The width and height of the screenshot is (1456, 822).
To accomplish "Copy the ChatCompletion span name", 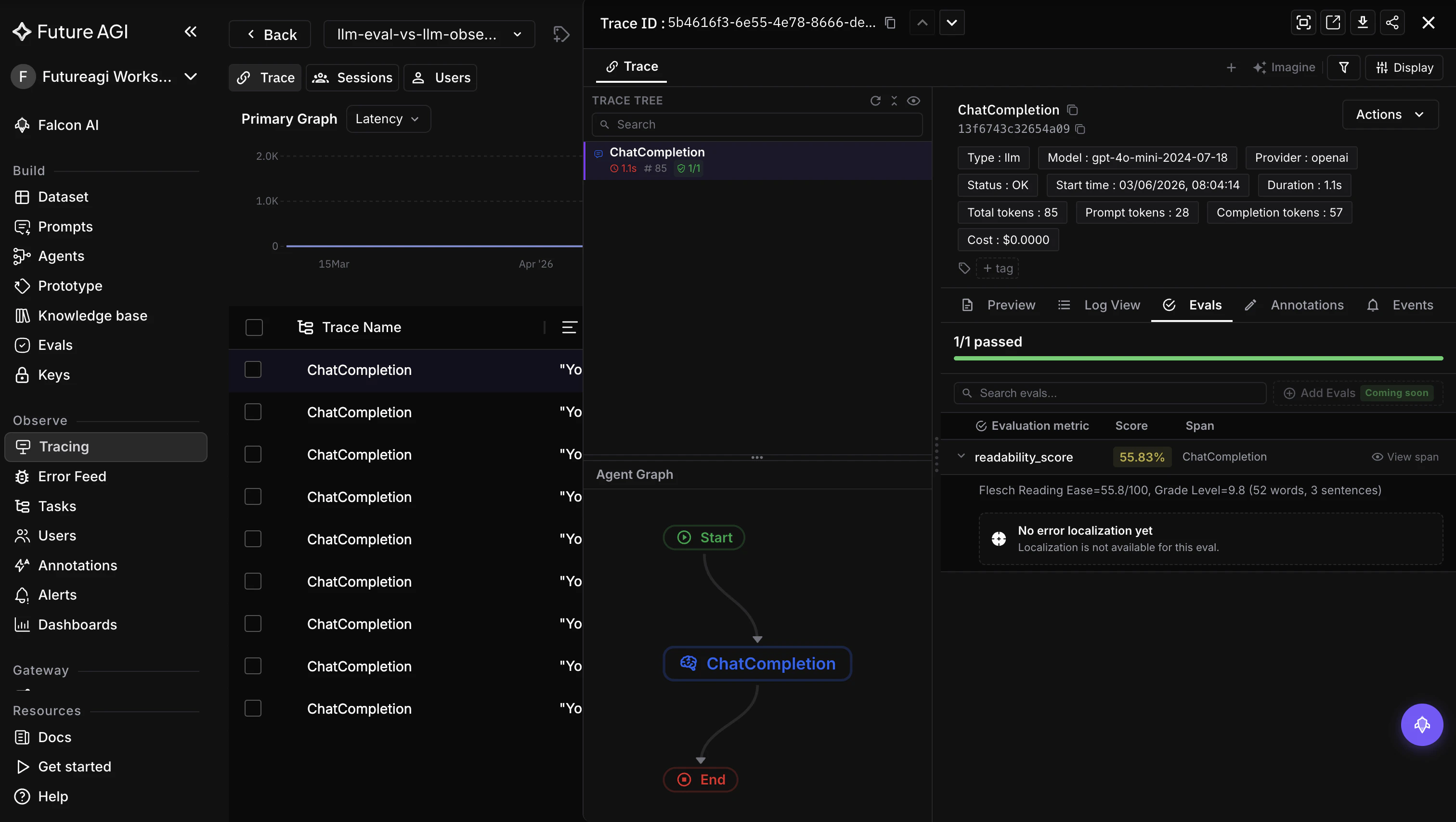I will (1072, 110).
